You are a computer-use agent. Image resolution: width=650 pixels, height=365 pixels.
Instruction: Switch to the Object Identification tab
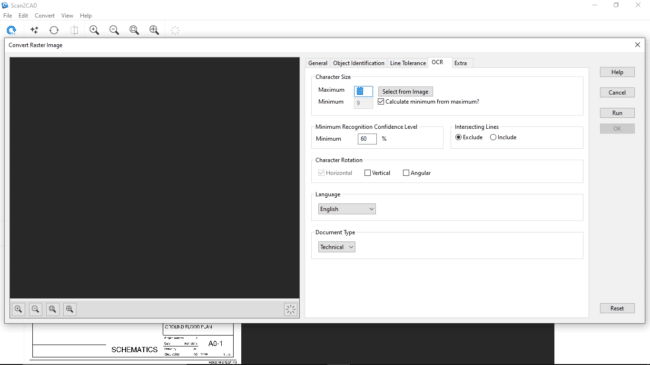point(359,63)
